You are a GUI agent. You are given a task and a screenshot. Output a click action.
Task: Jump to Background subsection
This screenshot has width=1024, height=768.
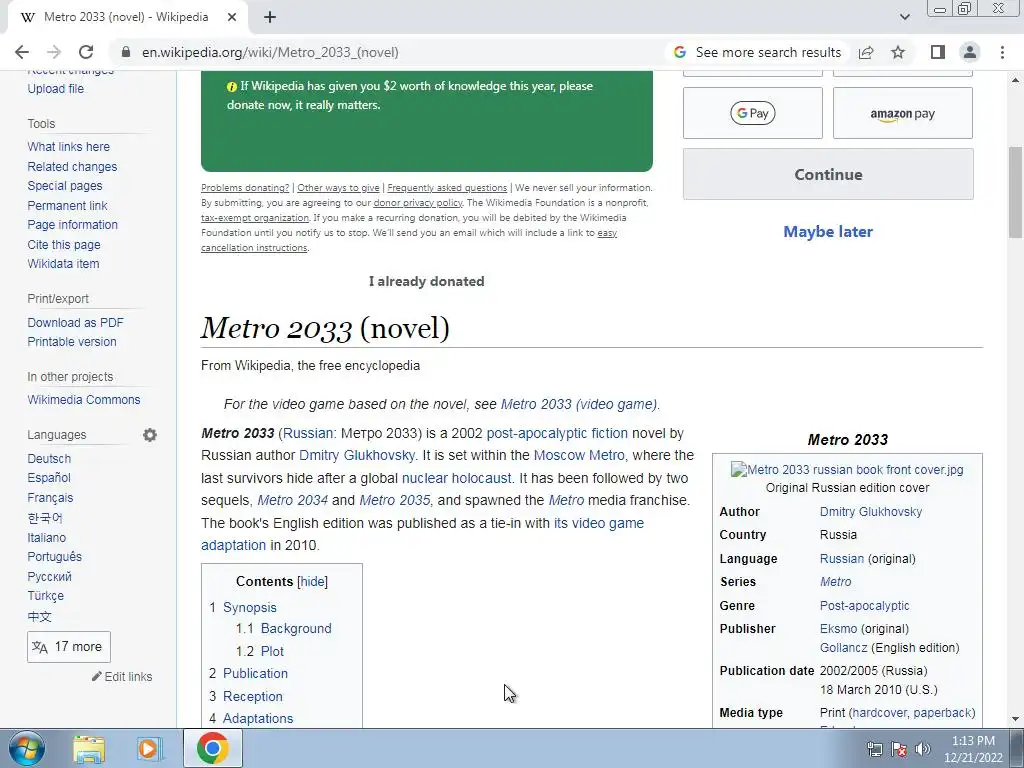coord(296,628)
